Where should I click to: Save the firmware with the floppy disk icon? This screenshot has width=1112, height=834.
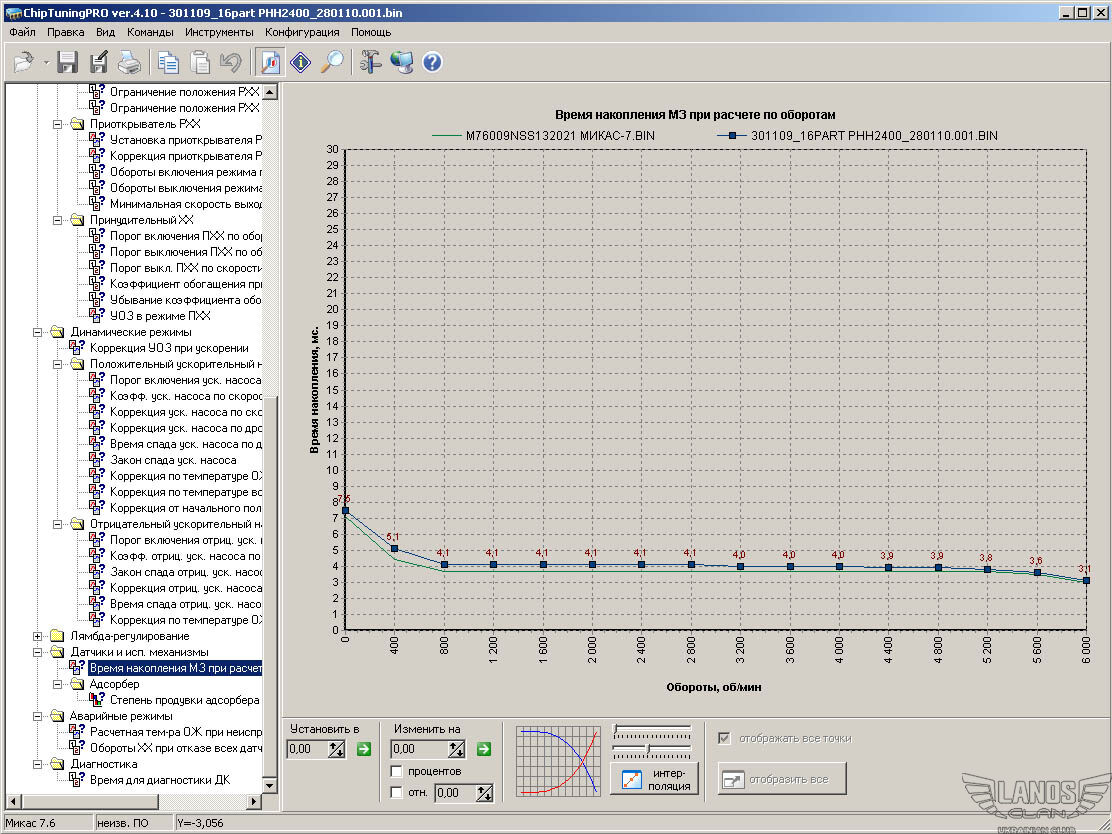point(67,62)
